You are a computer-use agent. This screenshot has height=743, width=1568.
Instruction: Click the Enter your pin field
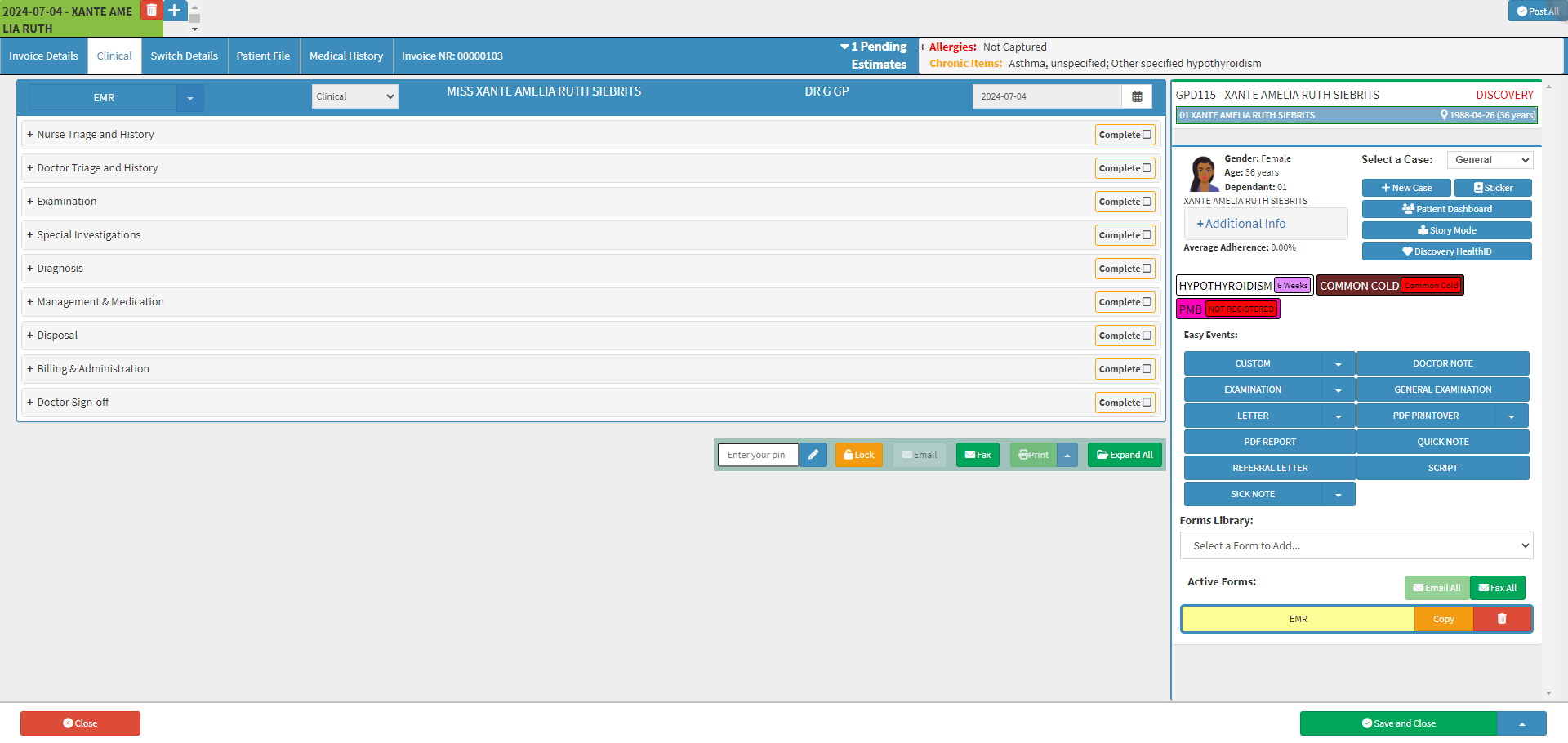(x=758, y=455)
